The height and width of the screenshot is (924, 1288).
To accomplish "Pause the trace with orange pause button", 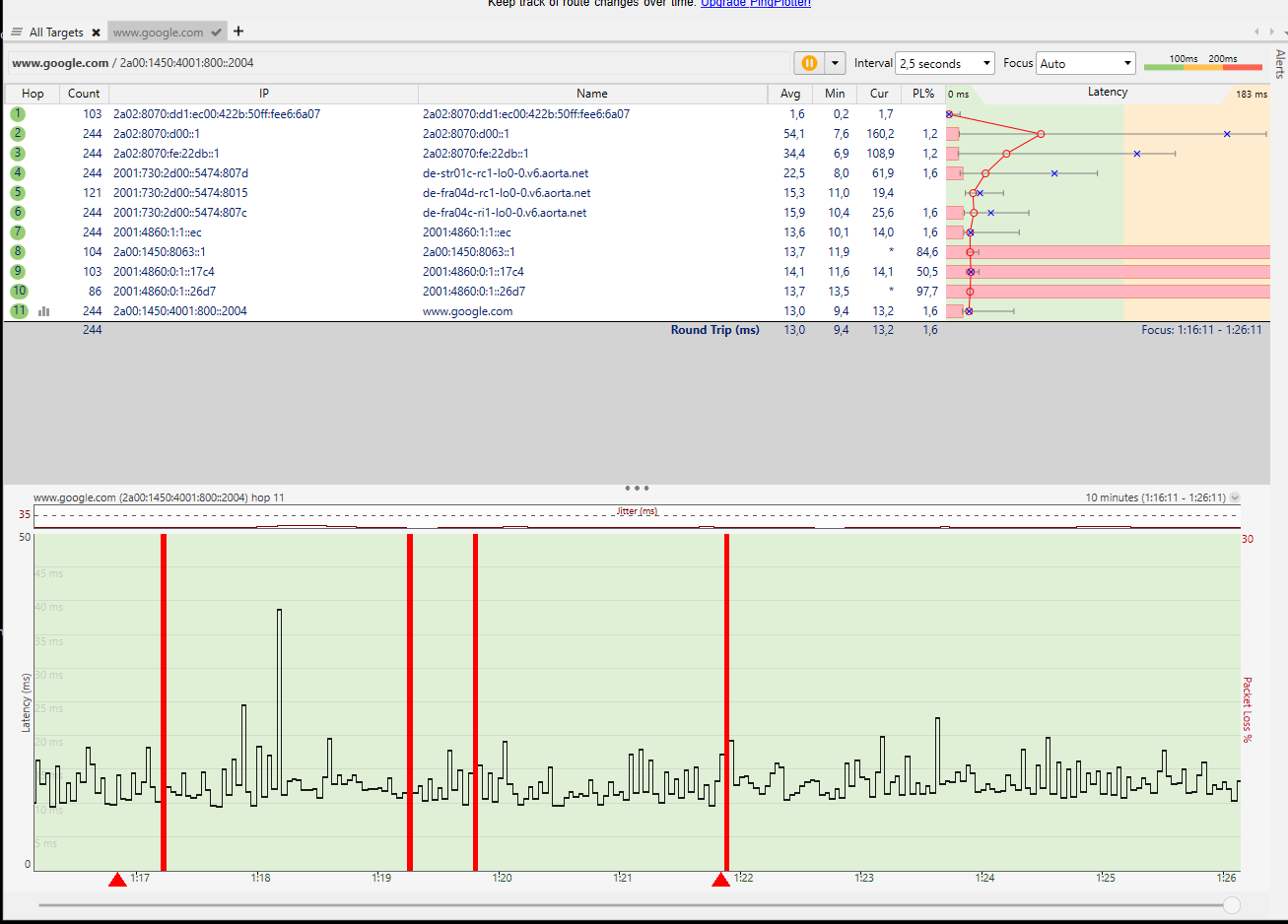I will pos(809,63).
